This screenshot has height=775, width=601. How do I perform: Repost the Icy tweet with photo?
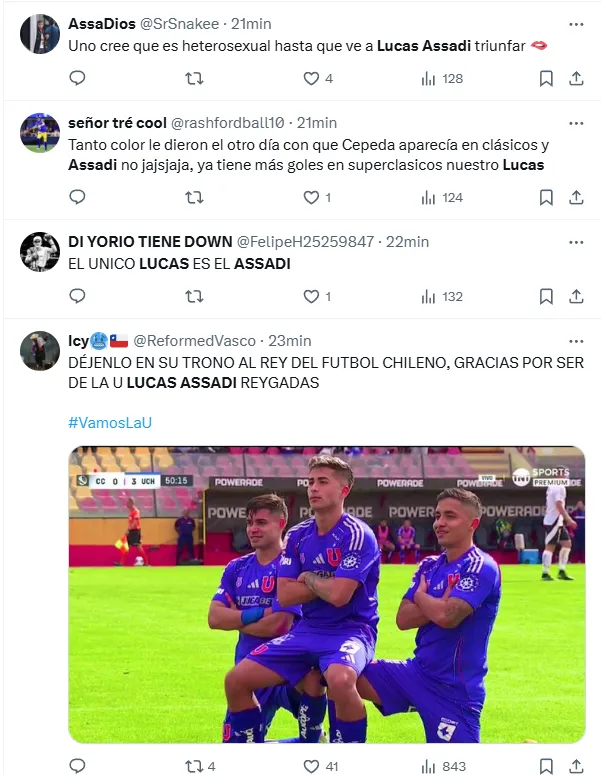point(195,766)
